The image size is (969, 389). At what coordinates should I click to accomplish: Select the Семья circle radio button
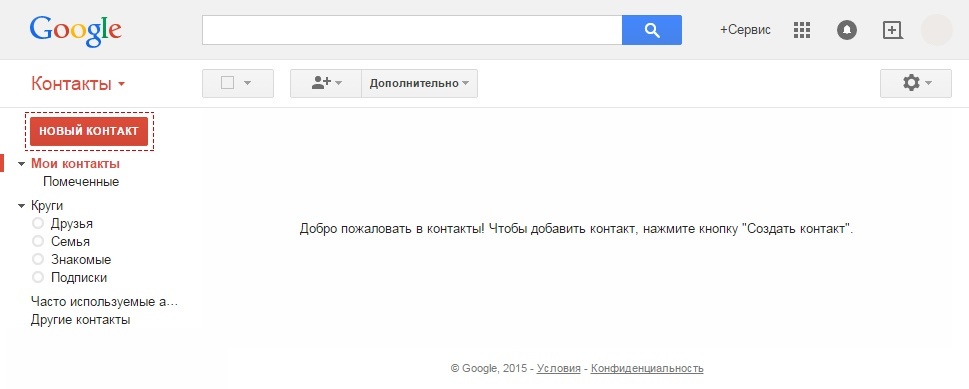point(38,241)
